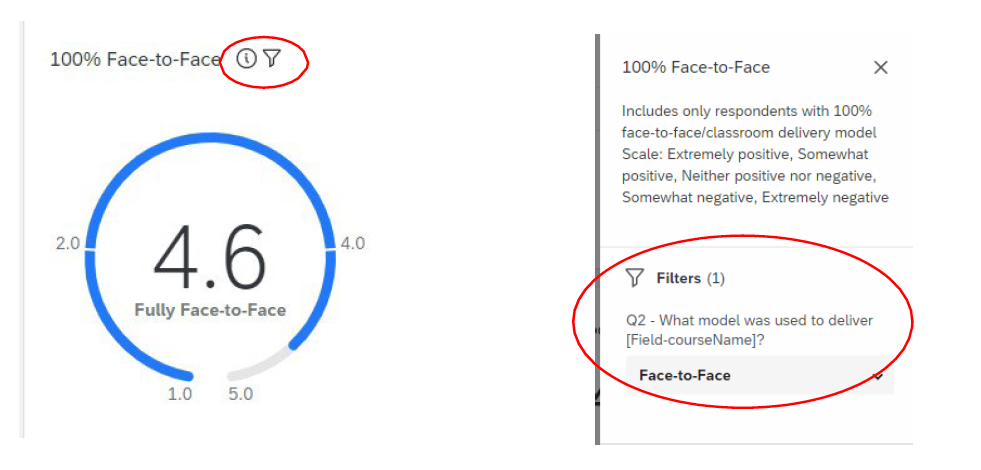Click the 1.0 gauge minimum label

tap(180, 394)
